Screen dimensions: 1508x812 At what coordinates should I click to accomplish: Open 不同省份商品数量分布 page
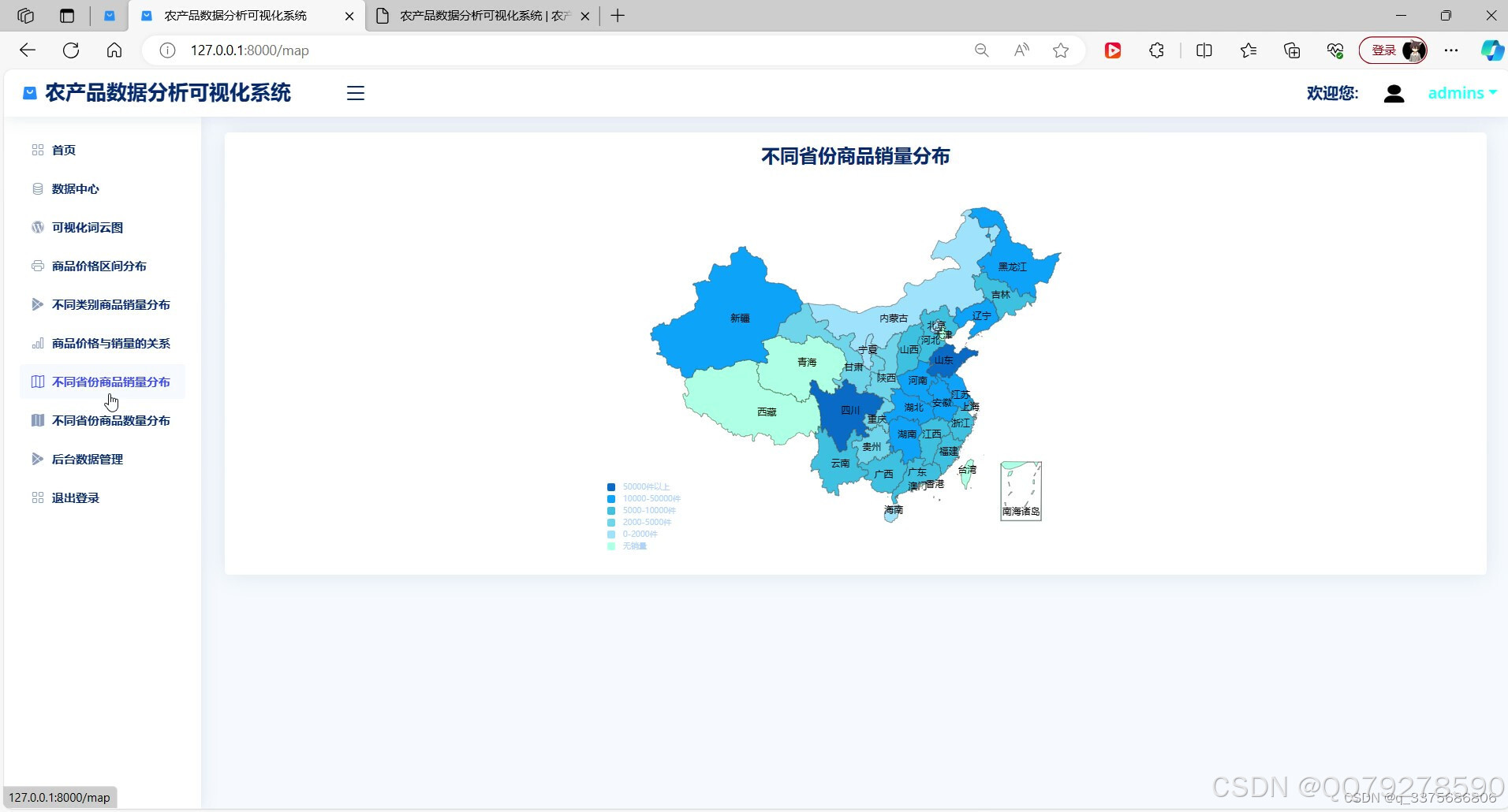(x=111, y=420)
